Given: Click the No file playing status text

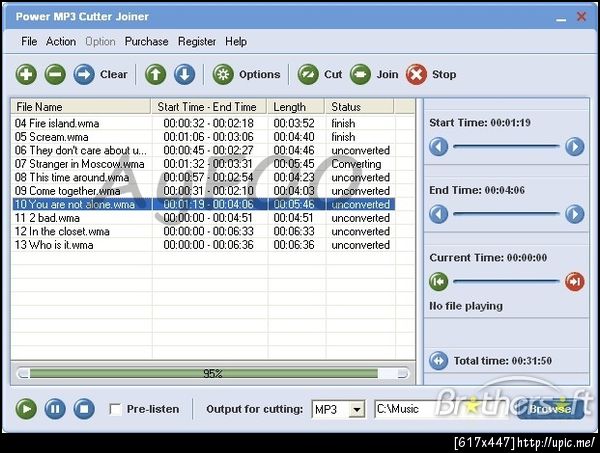Looking at the screenshot, I should 466,306.
